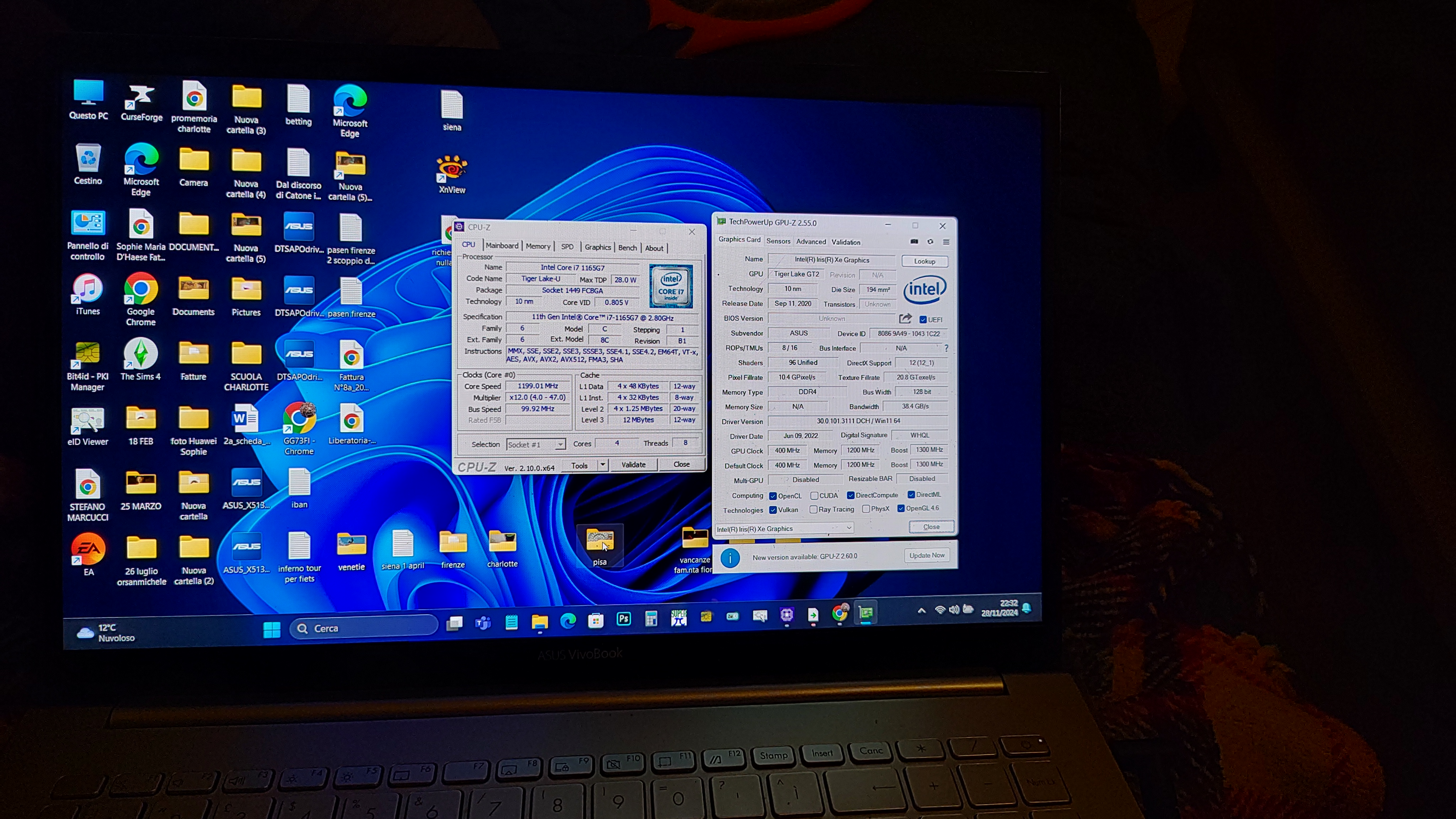Screen dimensions: 1456x819
Task: Switch to the Sensors tab in GPU-Z
Action: 778,241
